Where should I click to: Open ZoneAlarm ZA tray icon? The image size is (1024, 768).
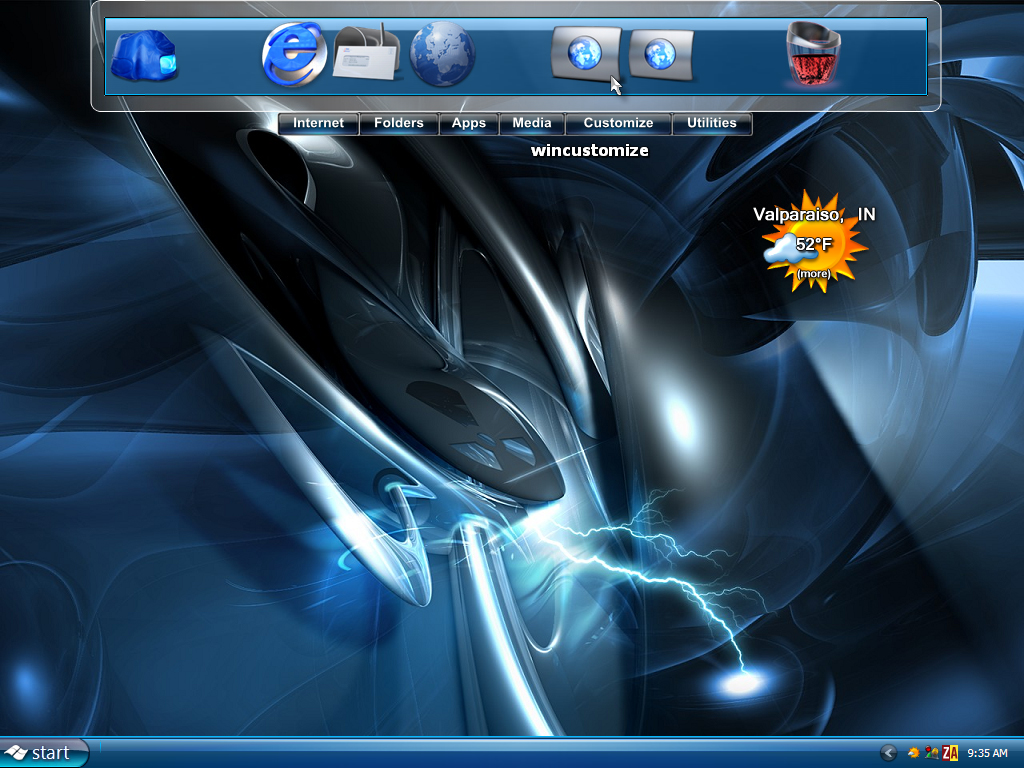point(950,754)
